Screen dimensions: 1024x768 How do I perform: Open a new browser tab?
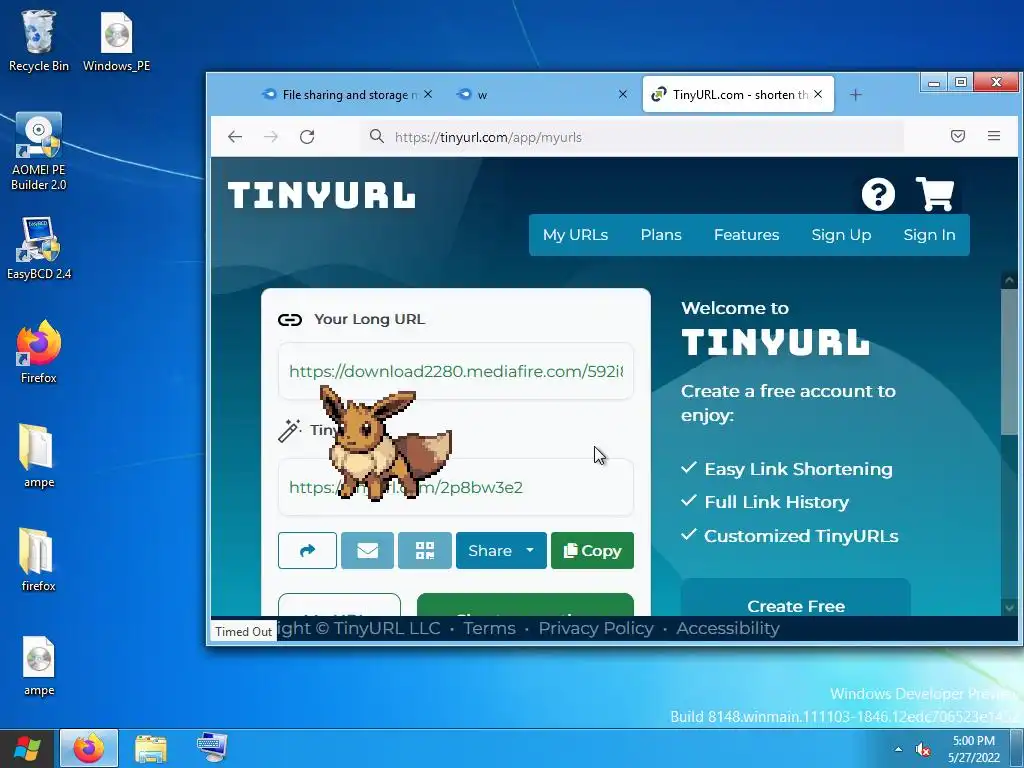pyautogui.click(x=856, y=95)
